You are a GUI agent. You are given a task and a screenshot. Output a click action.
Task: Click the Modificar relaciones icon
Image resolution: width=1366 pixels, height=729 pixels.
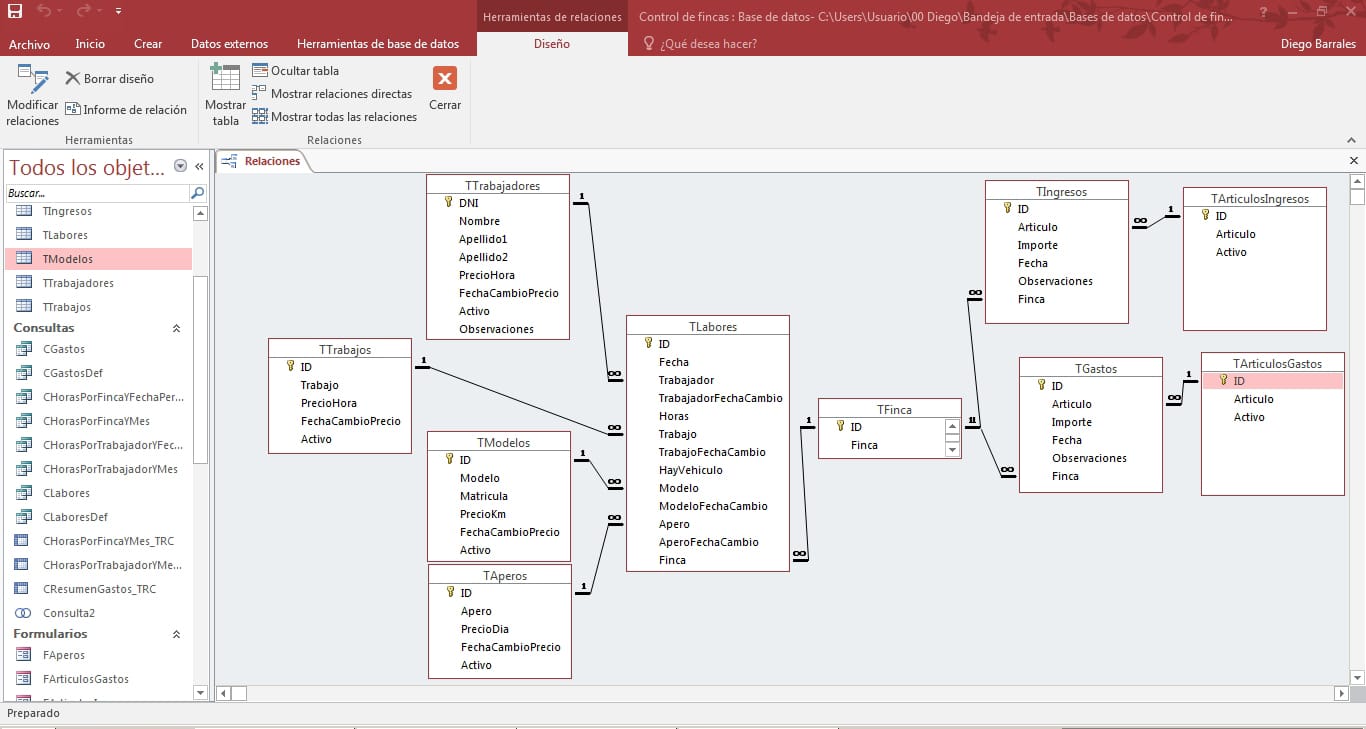click(x=33, y=80)
